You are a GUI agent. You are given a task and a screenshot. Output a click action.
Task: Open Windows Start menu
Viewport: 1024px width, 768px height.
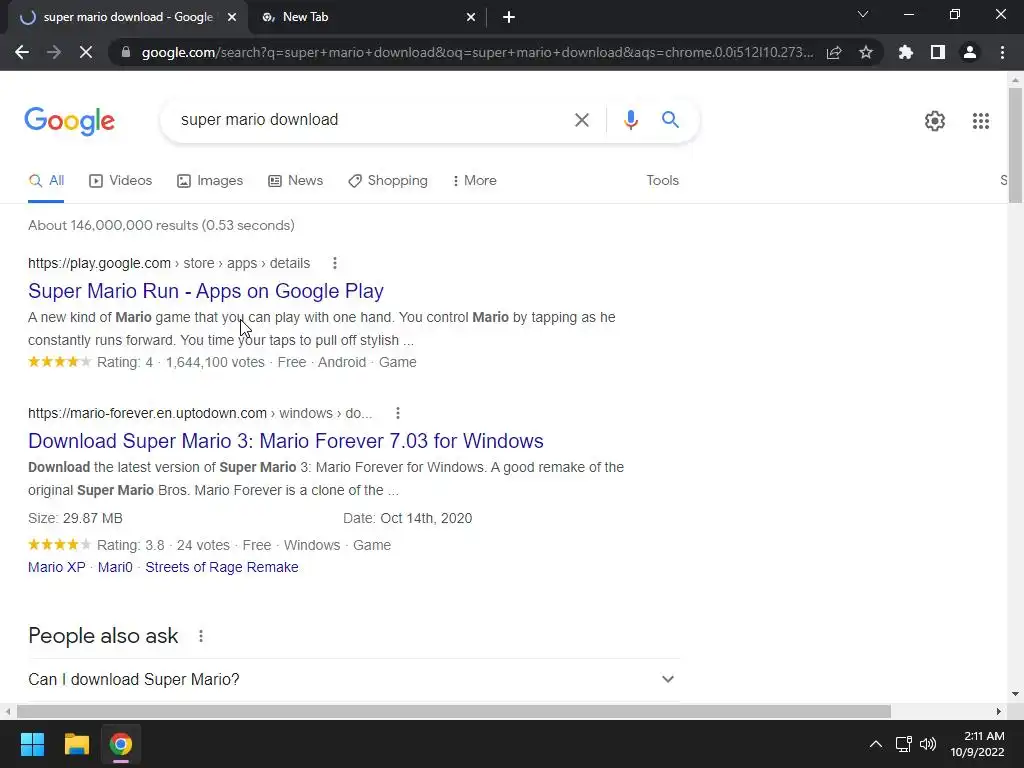pos(32,744)
